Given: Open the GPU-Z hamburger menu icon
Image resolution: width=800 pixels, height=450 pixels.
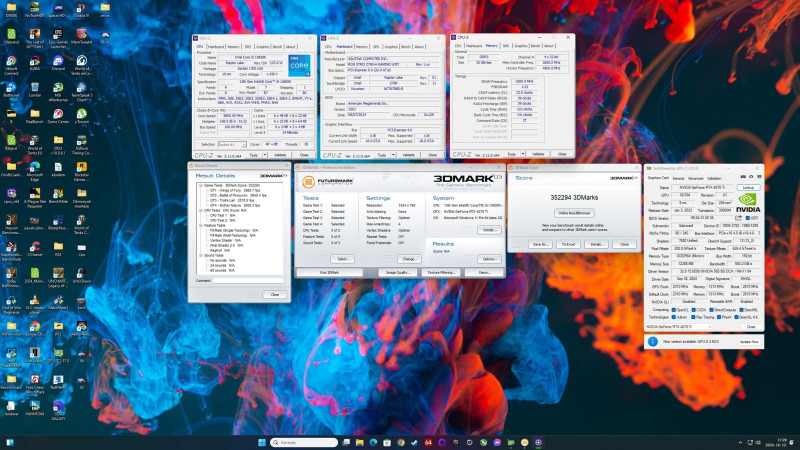Looking at the screenshot, I should [x=759, y=177].
